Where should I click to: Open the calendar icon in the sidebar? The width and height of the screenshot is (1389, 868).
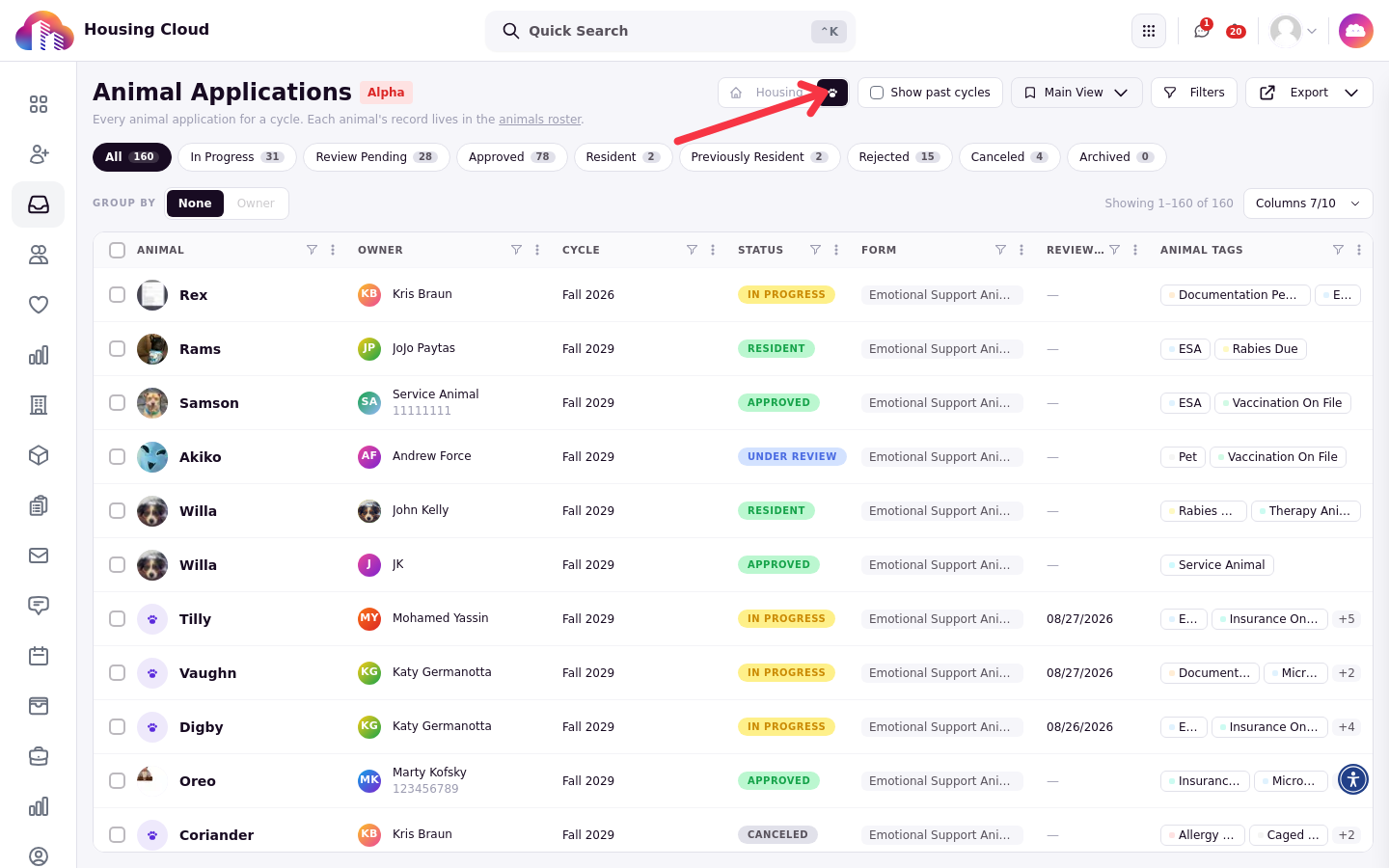(39, 656)
